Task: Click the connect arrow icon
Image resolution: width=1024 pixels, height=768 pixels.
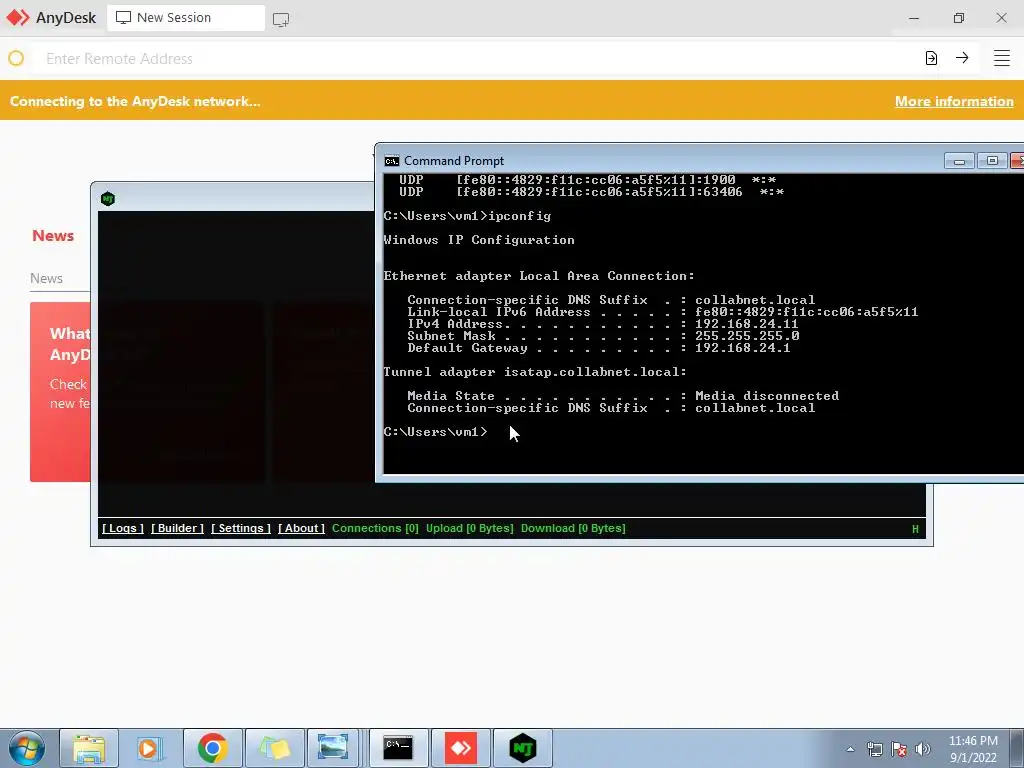Action: point(962,58)
